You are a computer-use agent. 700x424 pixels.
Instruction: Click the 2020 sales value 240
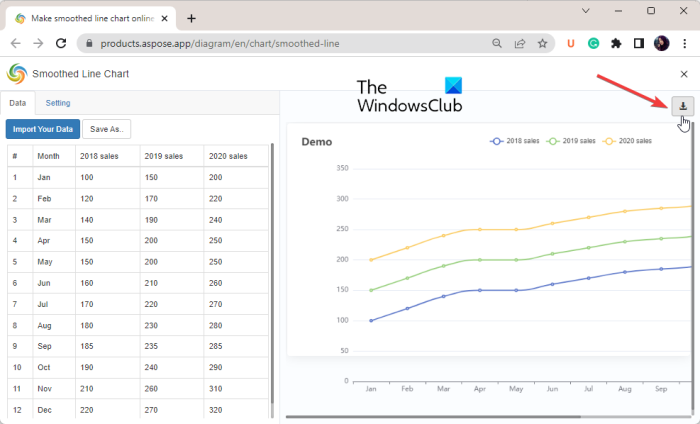(236, 220)
